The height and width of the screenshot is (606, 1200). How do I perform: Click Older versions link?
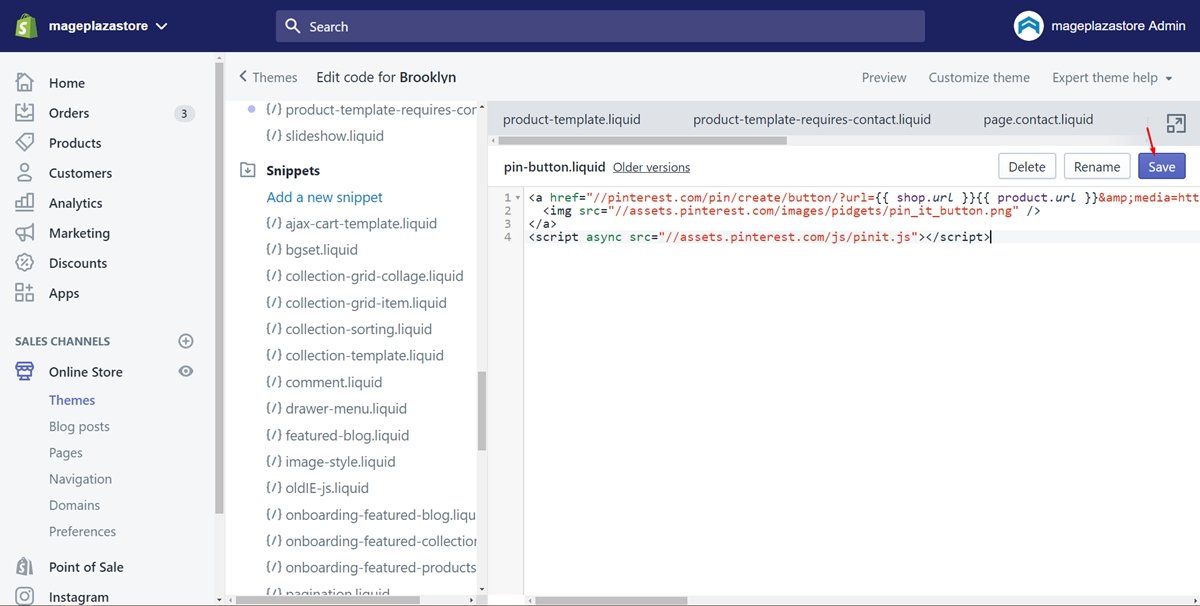click(651, 167)
